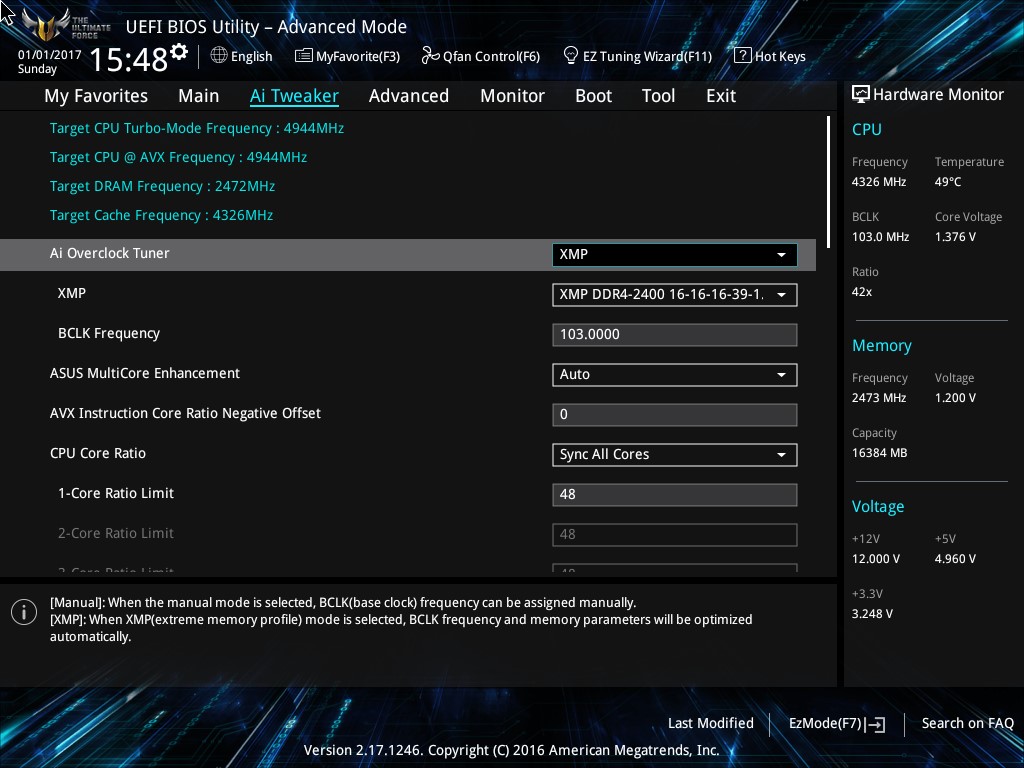Launch EZ Tuning Wizard lightbulb icon
Screen dimensions: 1024x768
(571, 55)
